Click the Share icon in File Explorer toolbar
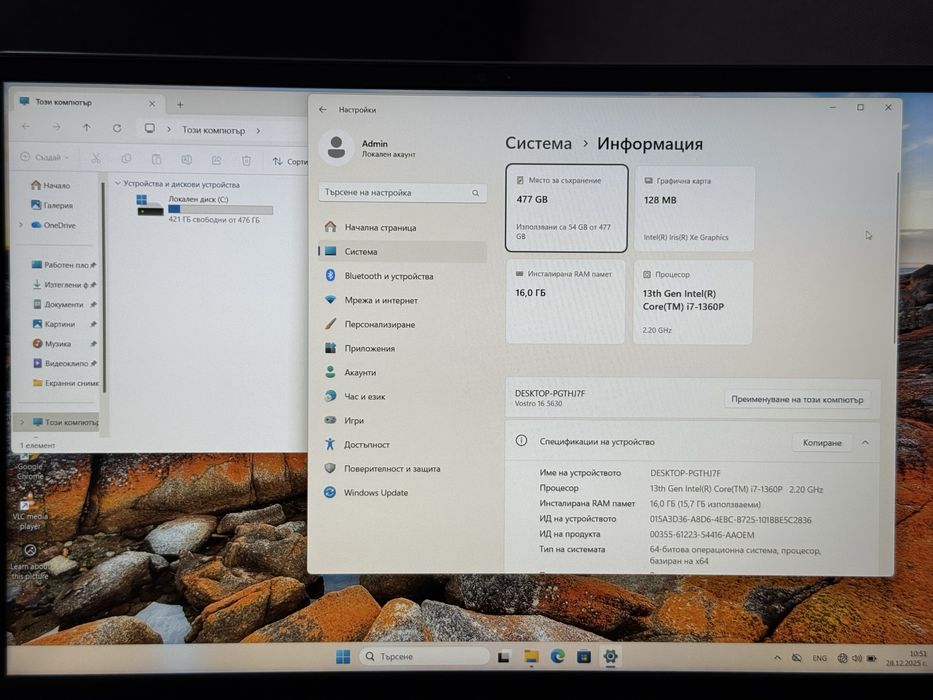 217,160
